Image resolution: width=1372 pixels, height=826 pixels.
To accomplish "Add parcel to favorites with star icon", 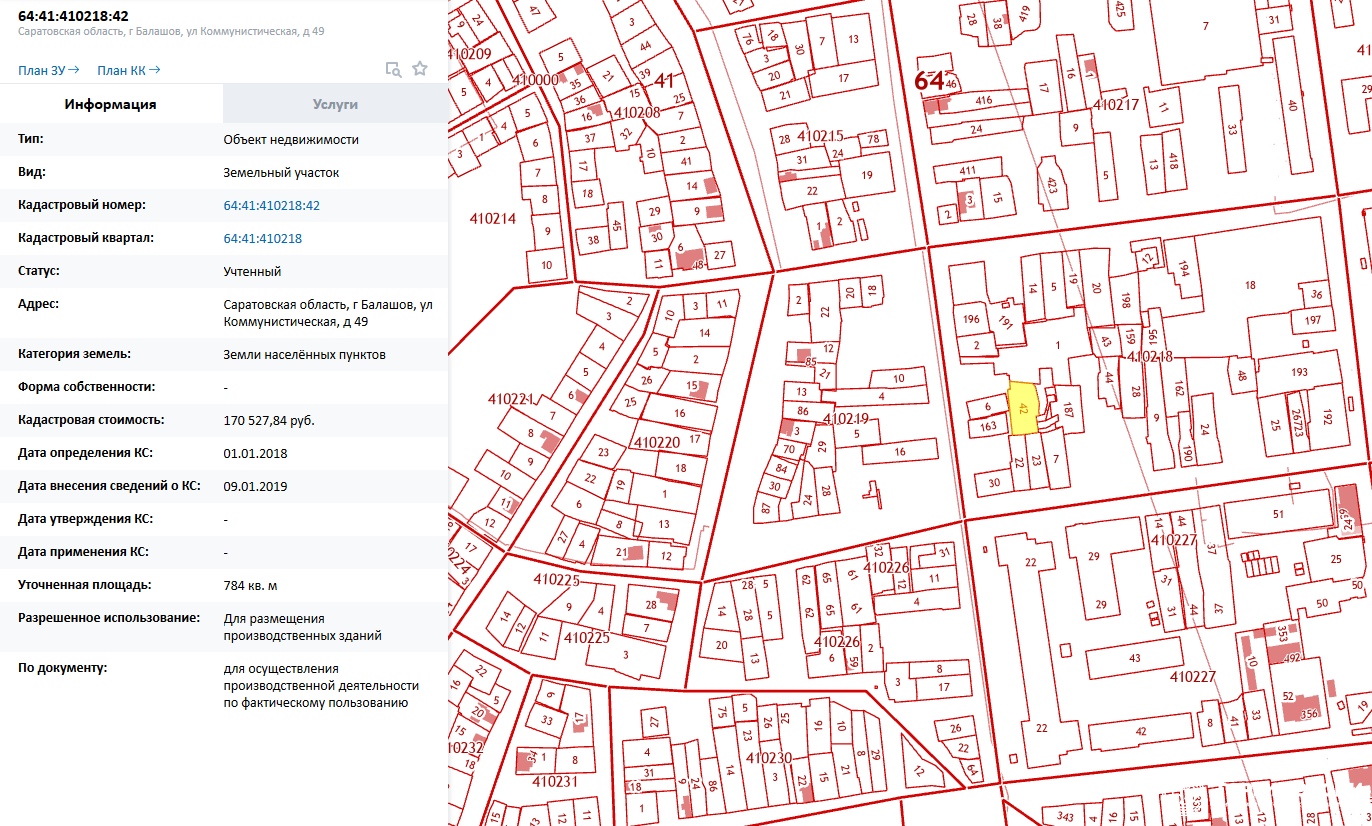I will [x=420, y=69].
